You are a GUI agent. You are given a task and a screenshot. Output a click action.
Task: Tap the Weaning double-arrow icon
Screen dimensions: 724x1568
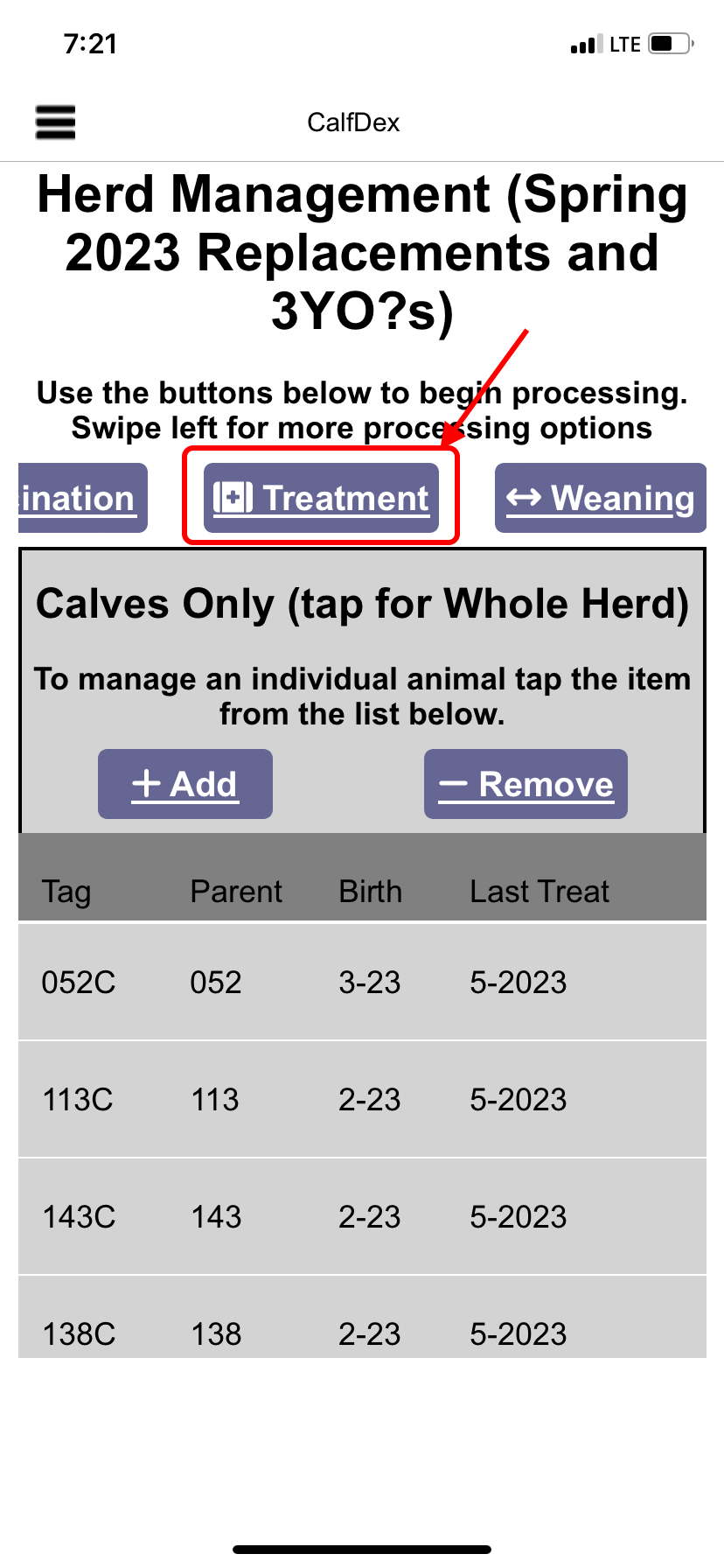click(x=524, y=498)
